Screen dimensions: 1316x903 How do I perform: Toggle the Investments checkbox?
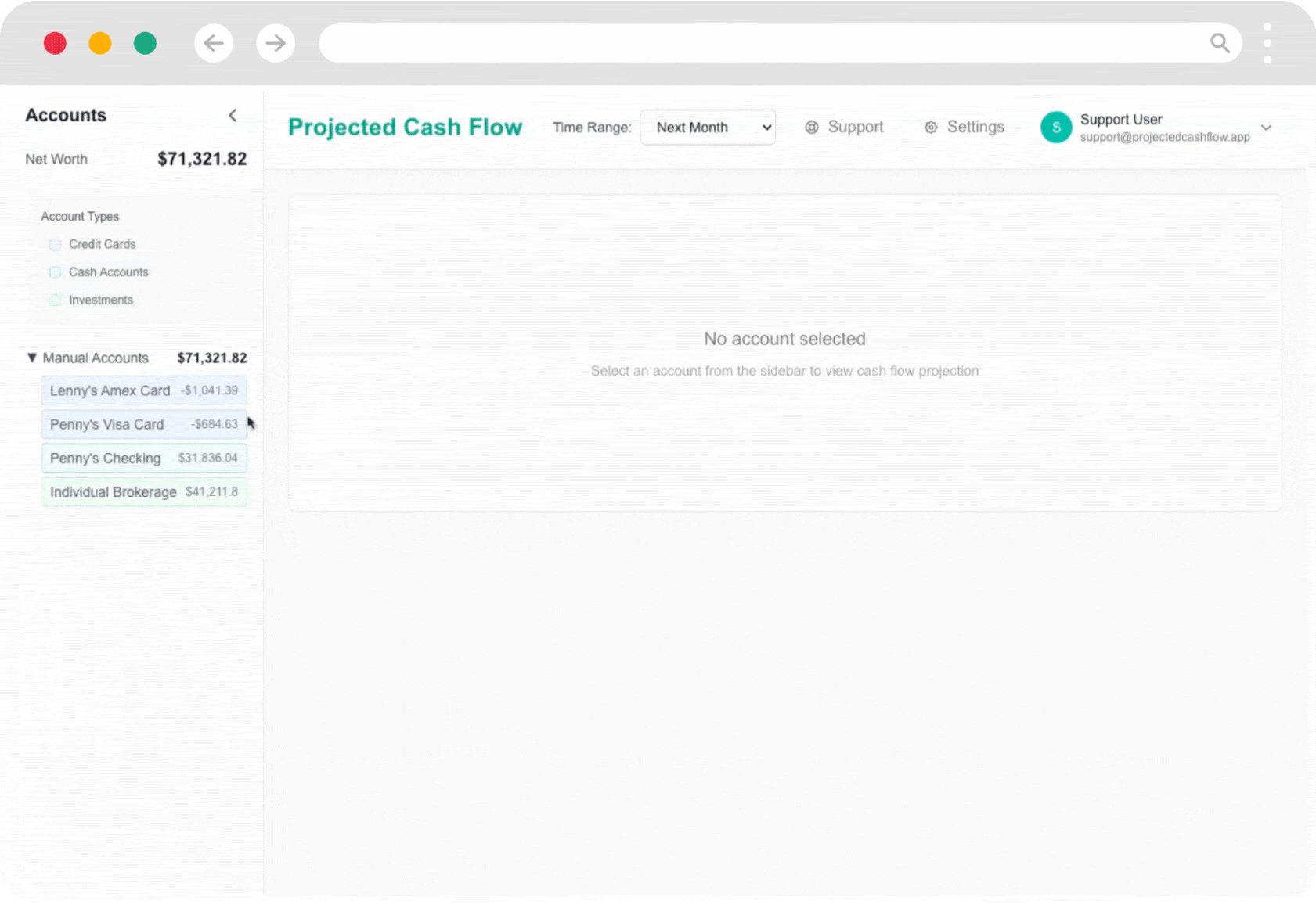click(x=56, y=300)
